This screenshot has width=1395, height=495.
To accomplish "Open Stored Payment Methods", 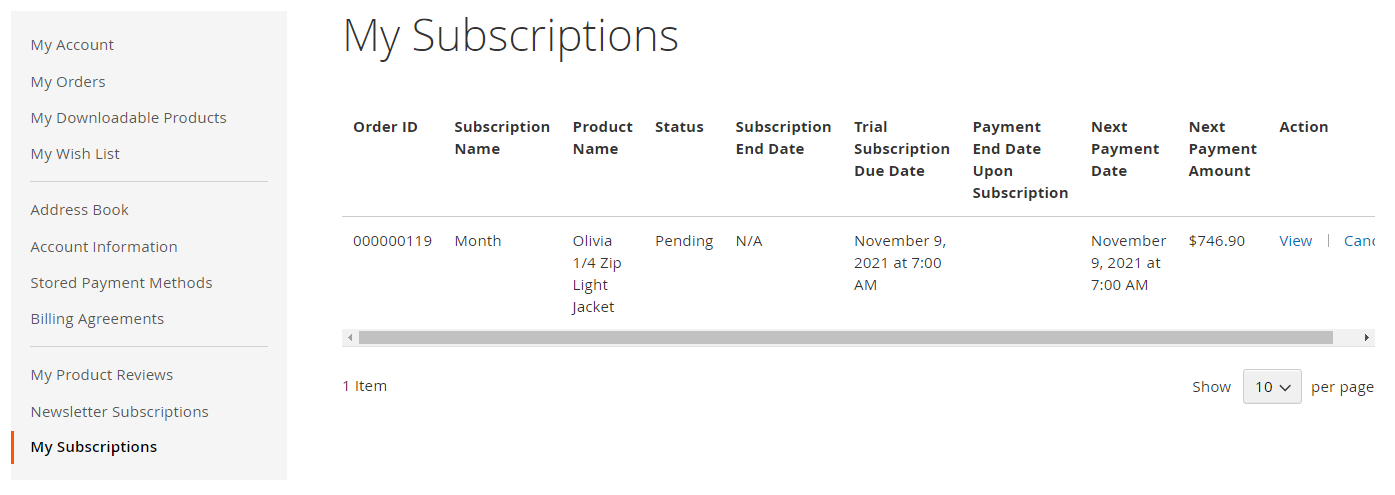I will coord(121,283).
